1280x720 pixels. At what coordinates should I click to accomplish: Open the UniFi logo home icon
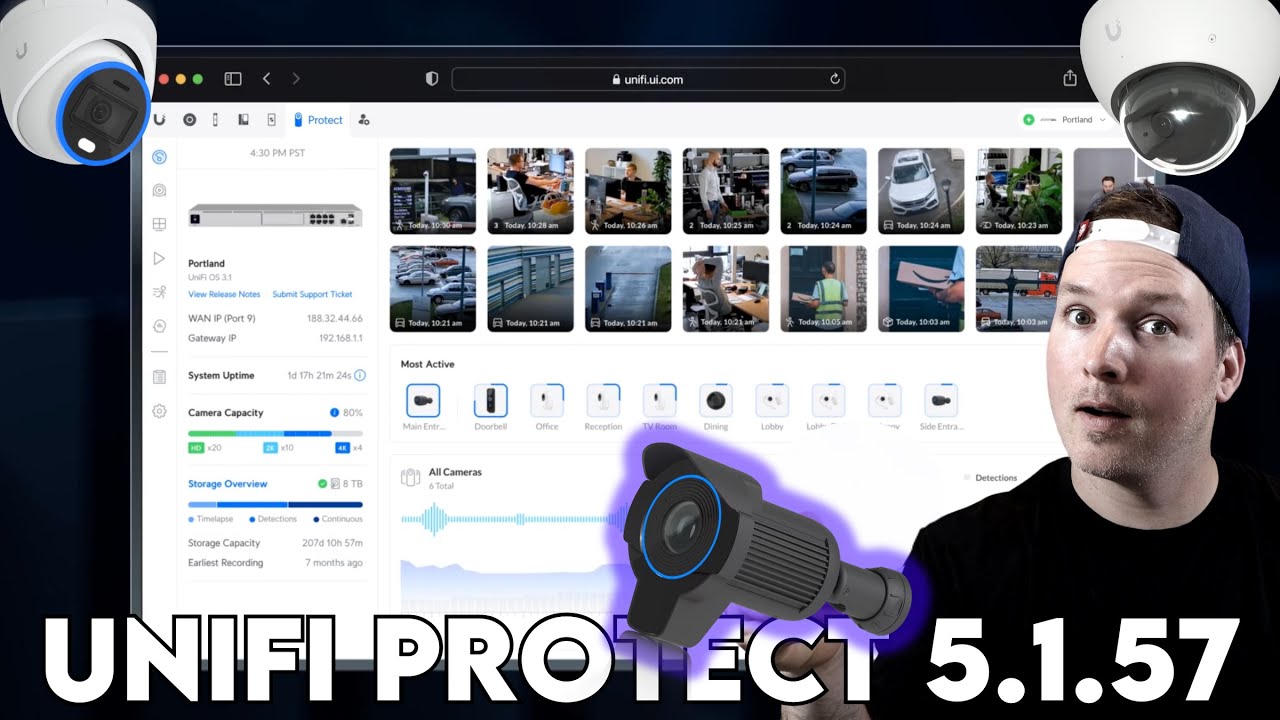point(159,119)
